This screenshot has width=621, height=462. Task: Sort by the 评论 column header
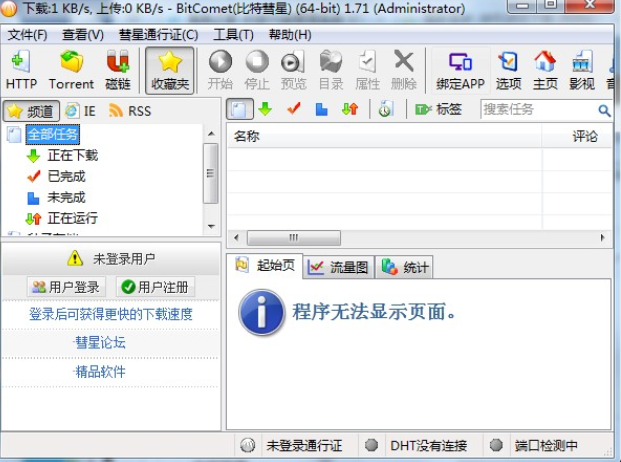point(577,137)
